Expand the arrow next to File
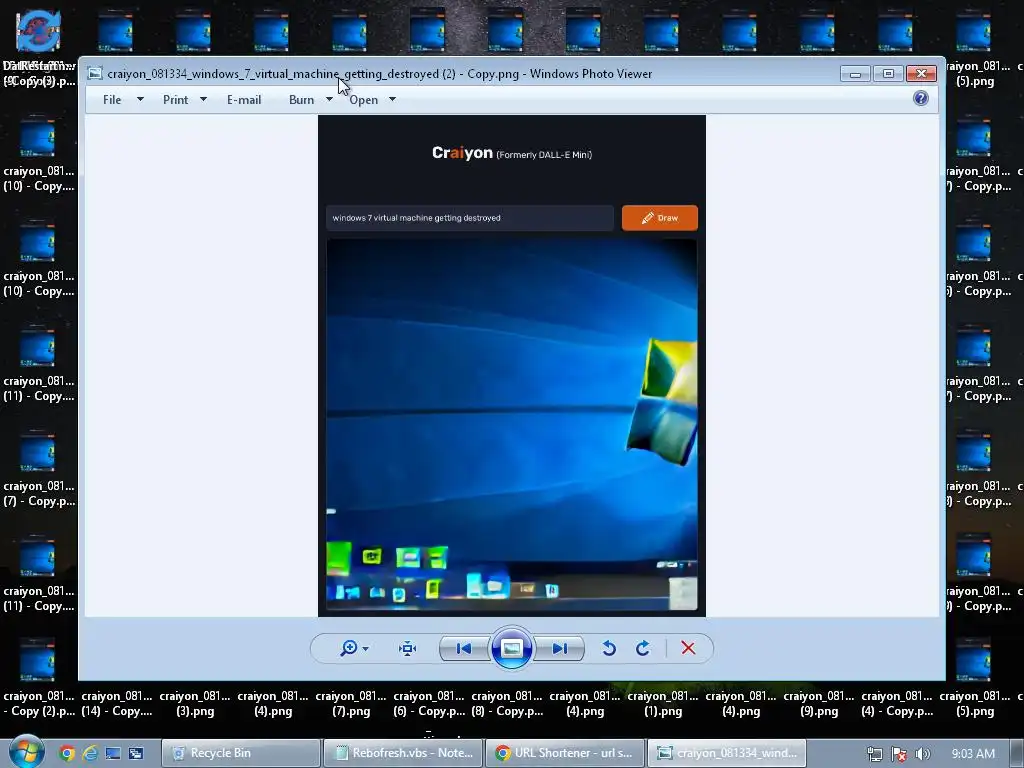 [x=140, y=99]
